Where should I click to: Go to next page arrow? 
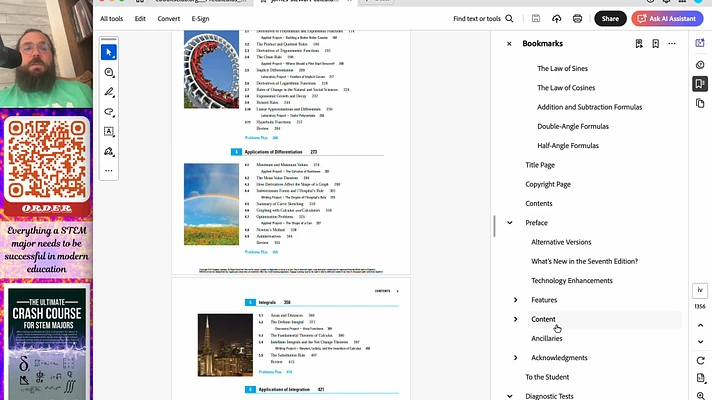700,341
